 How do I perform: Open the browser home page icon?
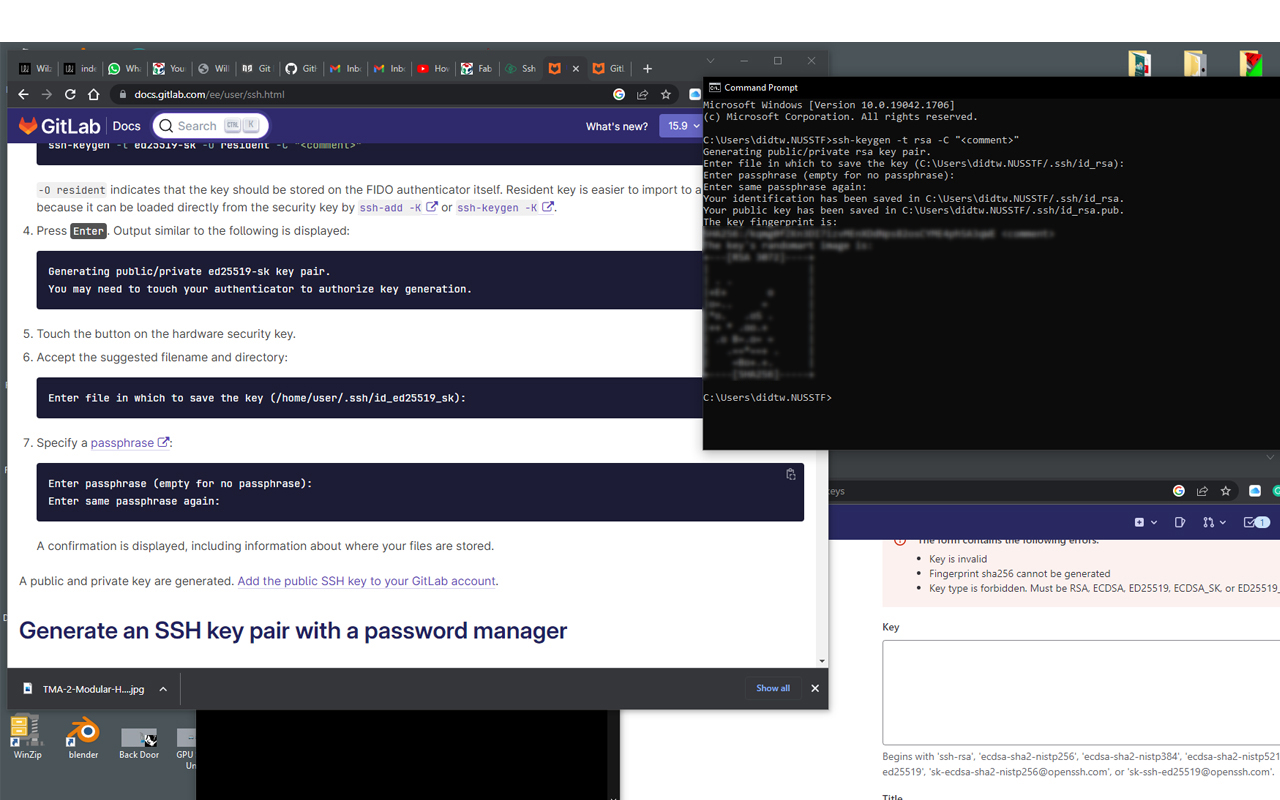click(94, 94)
